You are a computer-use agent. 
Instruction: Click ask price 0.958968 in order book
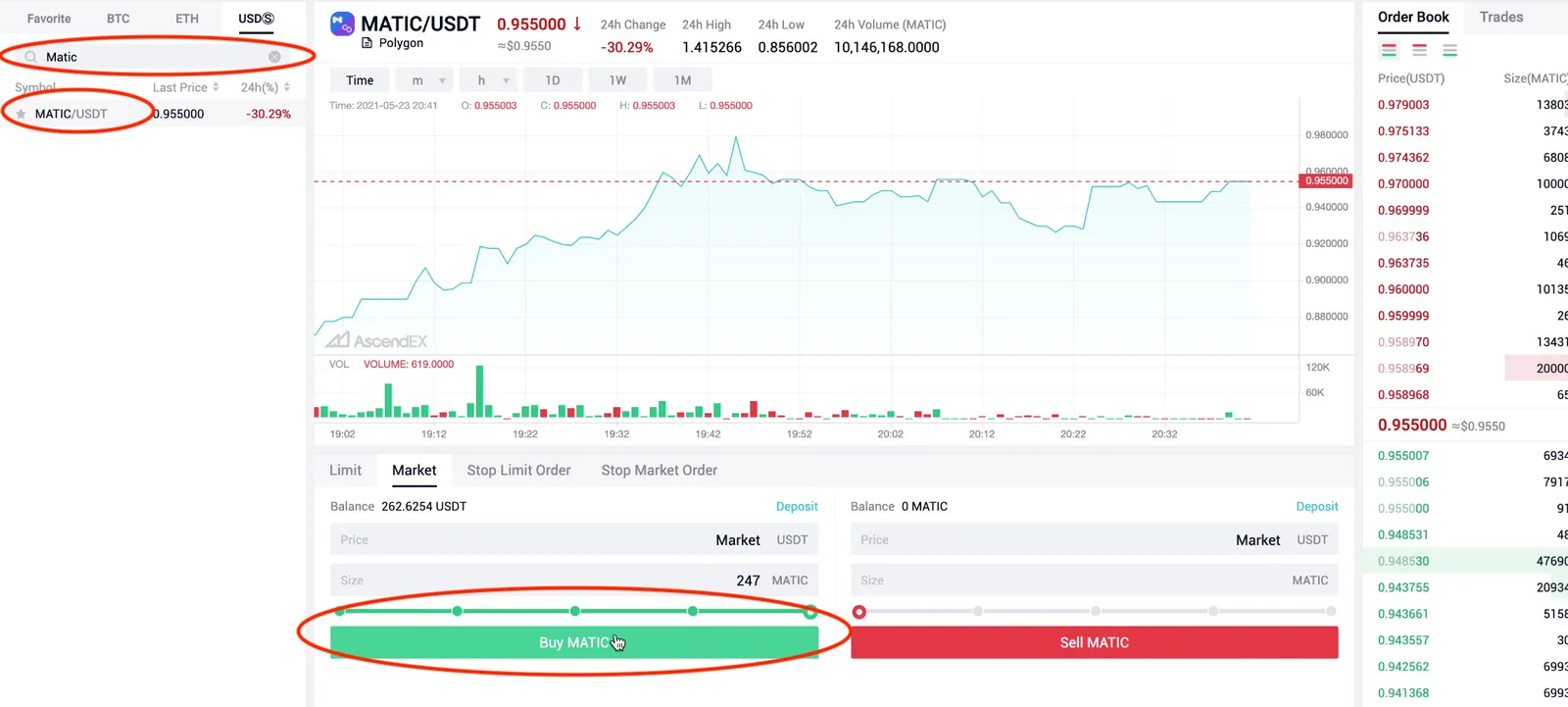click(x=1403, y=395)
